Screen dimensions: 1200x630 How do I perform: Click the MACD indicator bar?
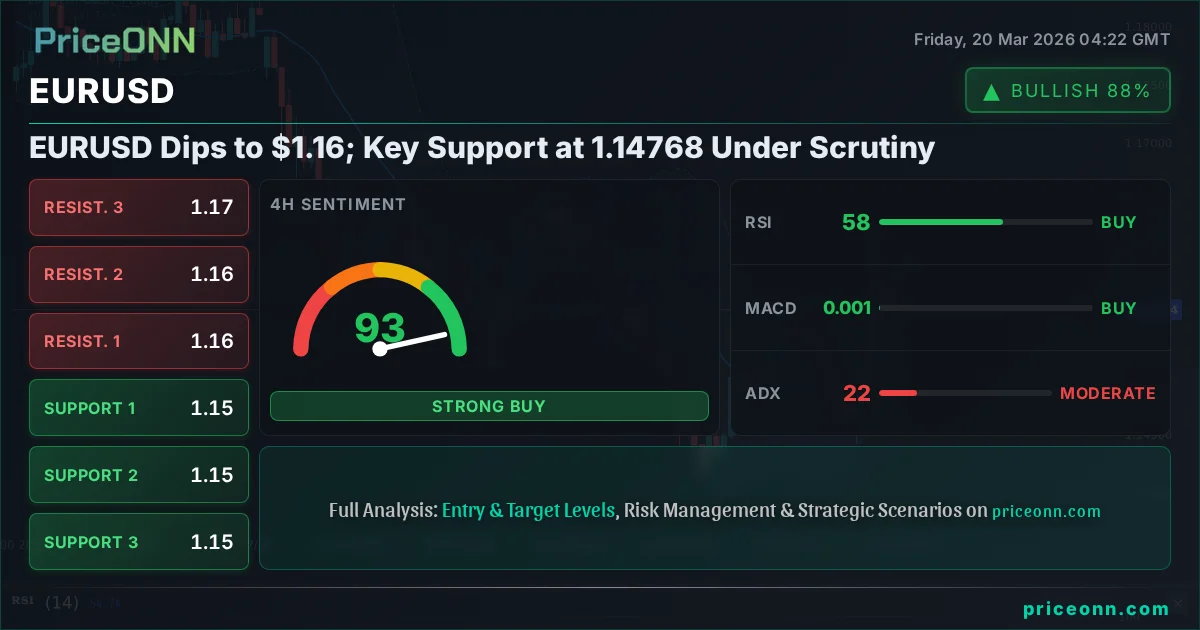coord(985,308)
